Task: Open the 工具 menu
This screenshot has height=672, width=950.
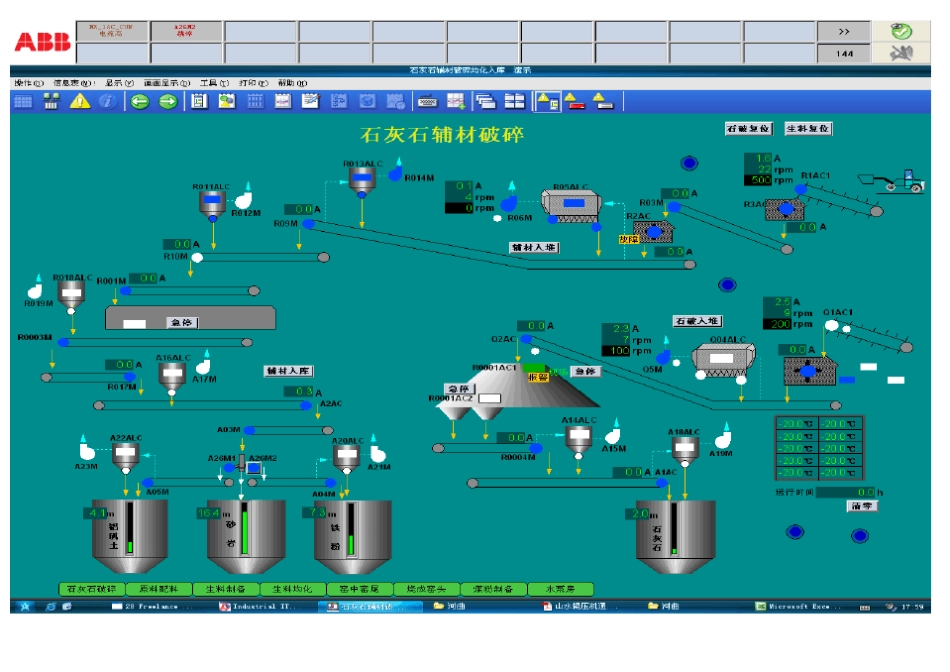Action: (x=214, y=83)
